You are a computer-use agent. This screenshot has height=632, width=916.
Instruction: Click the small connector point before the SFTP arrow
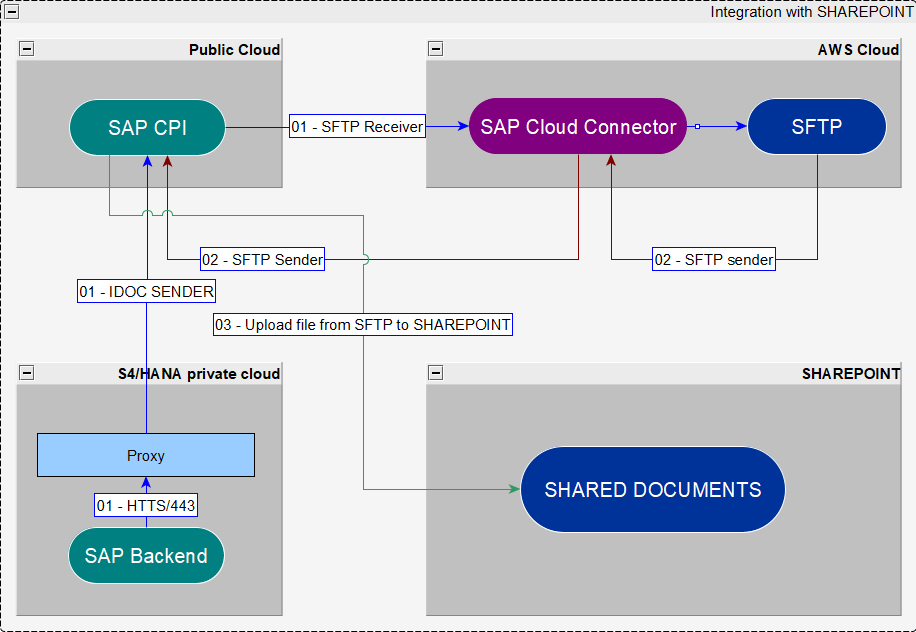[x=698, y=126]
